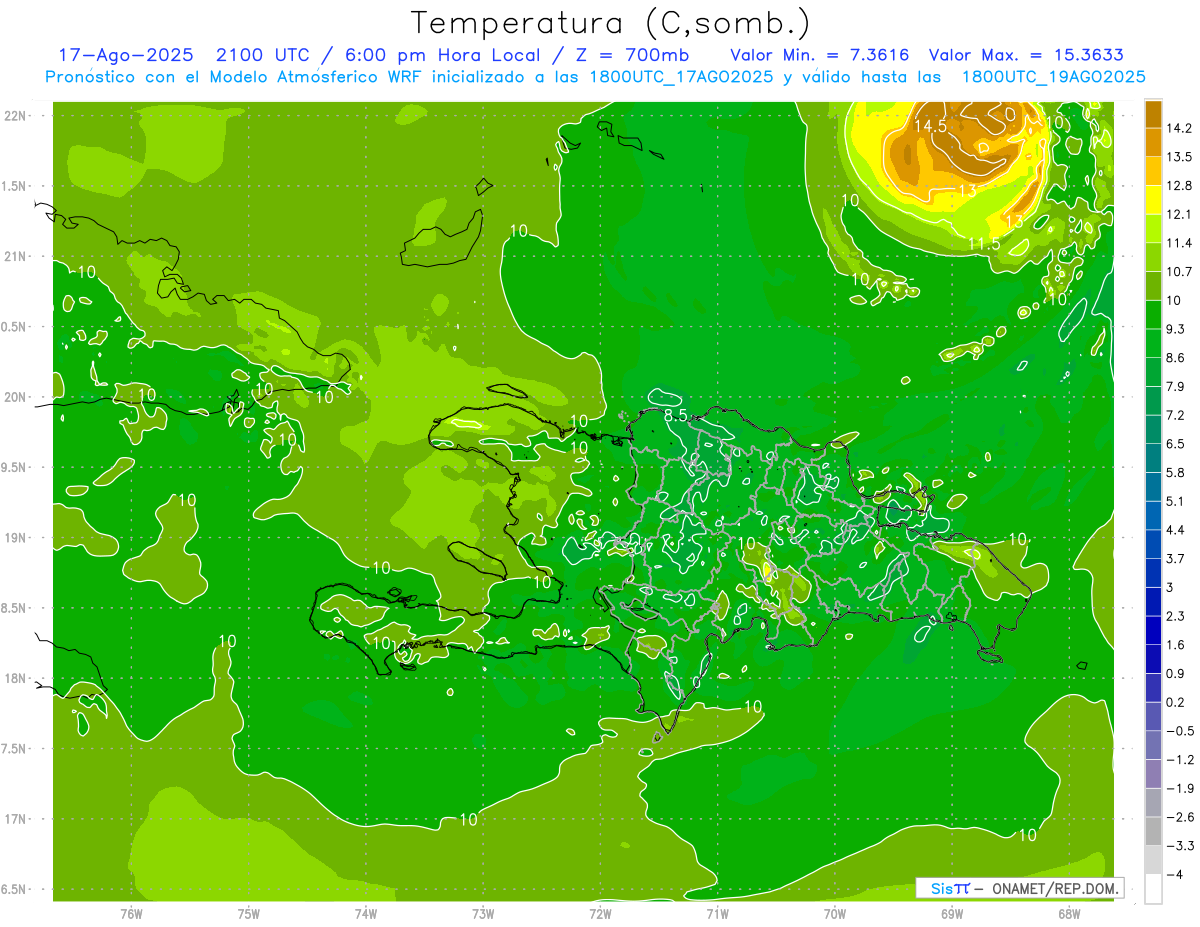The image size is (1200, 927).
Task: Click the blue "SisTT" logo text
Action: coord(950,887)
